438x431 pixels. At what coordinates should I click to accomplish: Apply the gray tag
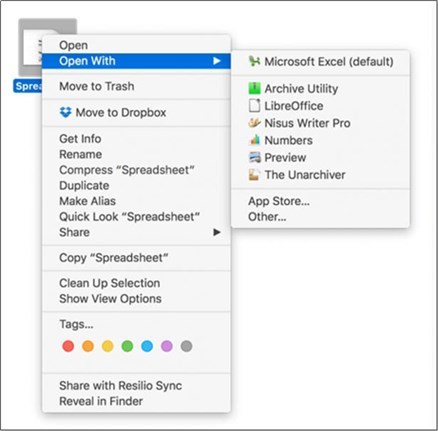coord(186,346)
